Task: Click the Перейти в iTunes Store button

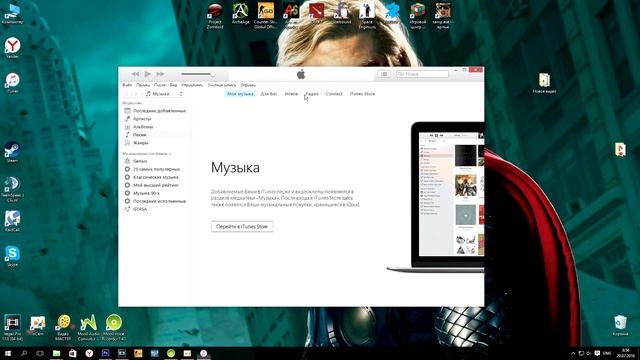Action: coord(242,226)
